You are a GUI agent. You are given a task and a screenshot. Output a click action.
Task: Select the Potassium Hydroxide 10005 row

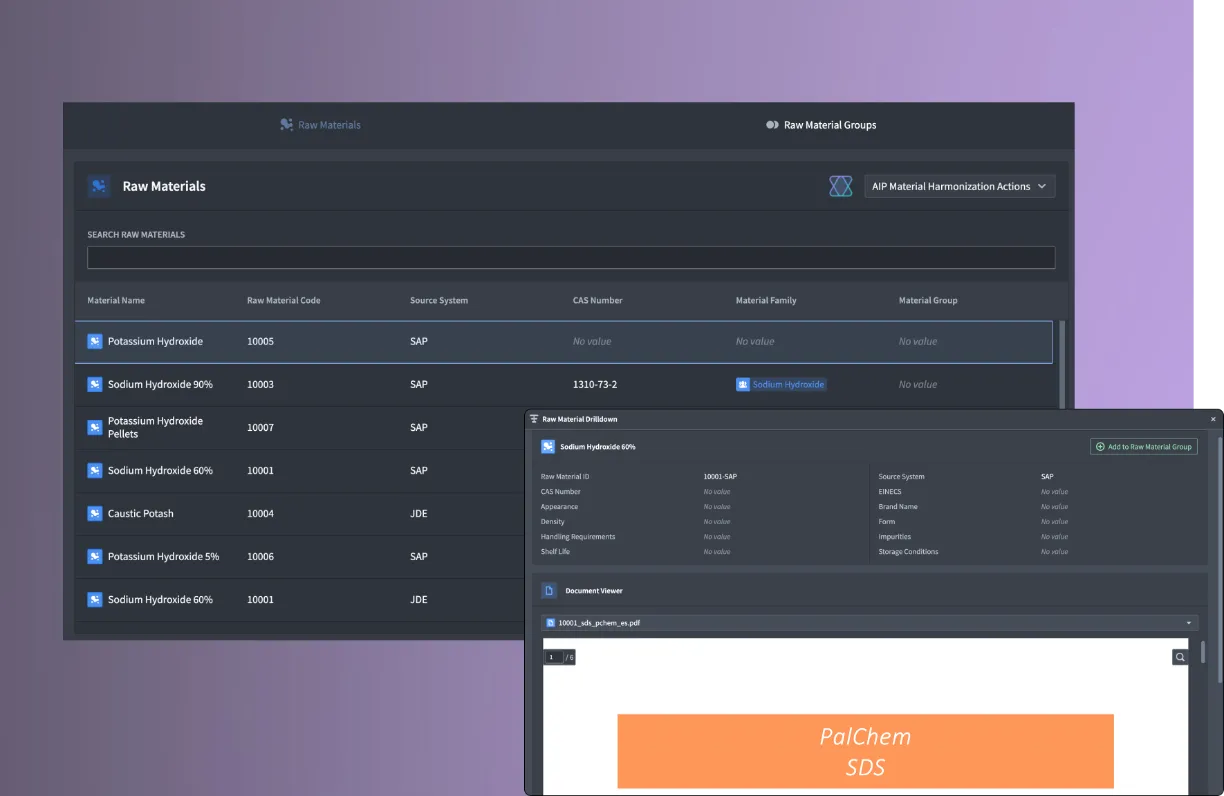coord(564,342)
